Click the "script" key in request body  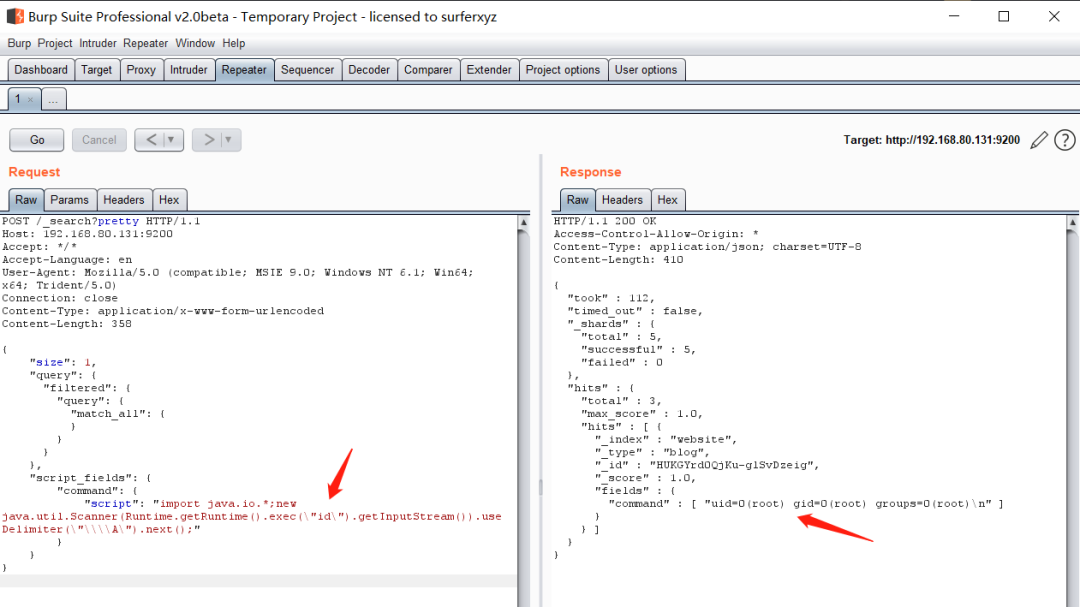coord(111,504)
